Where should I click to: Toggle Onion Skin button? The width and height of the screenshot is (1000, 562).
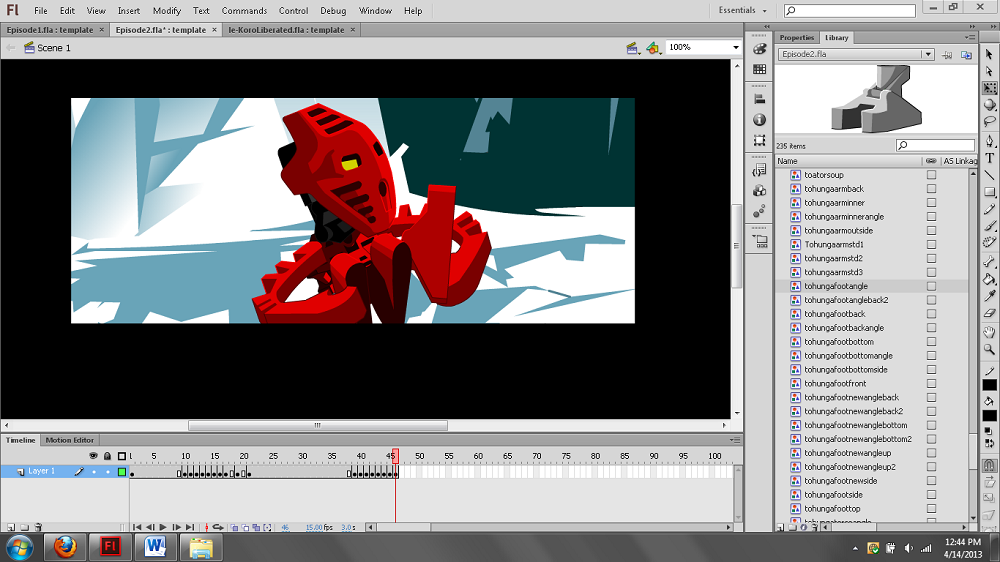pyautogui.click(x=235, y=528)
